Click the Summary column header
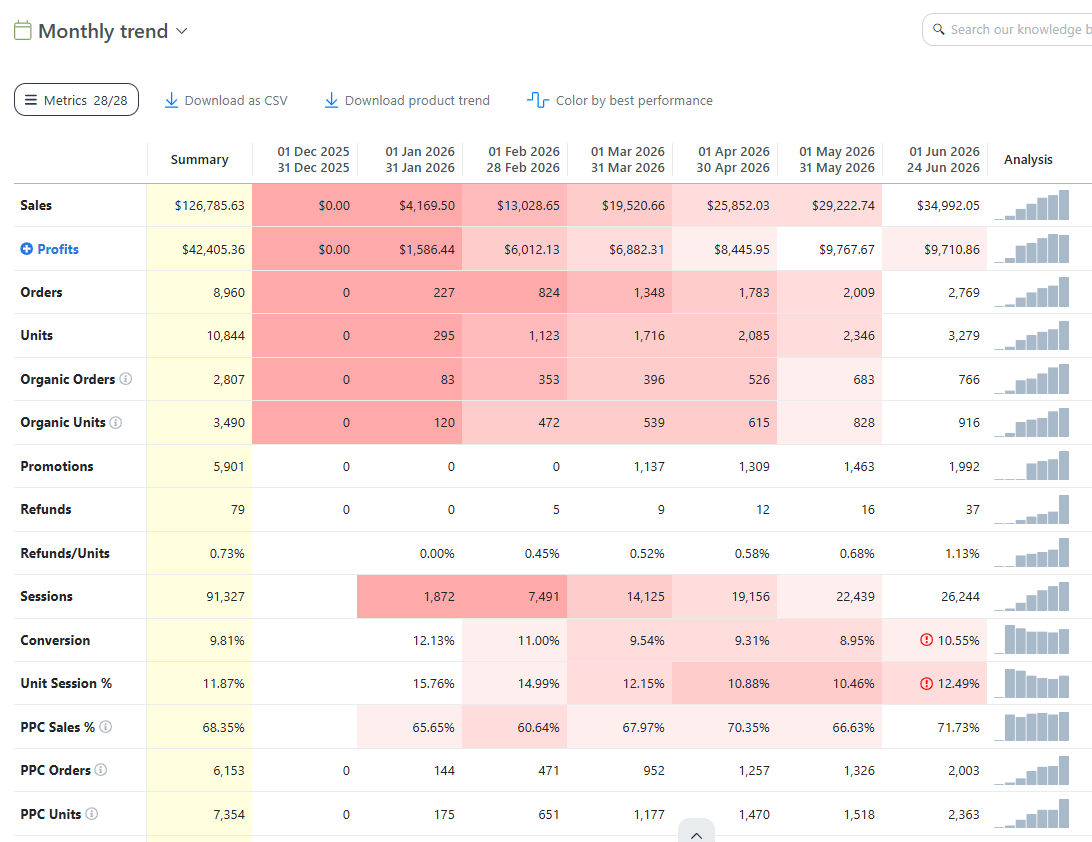The width and height of the screenshot is (1092, 842). 199,159
